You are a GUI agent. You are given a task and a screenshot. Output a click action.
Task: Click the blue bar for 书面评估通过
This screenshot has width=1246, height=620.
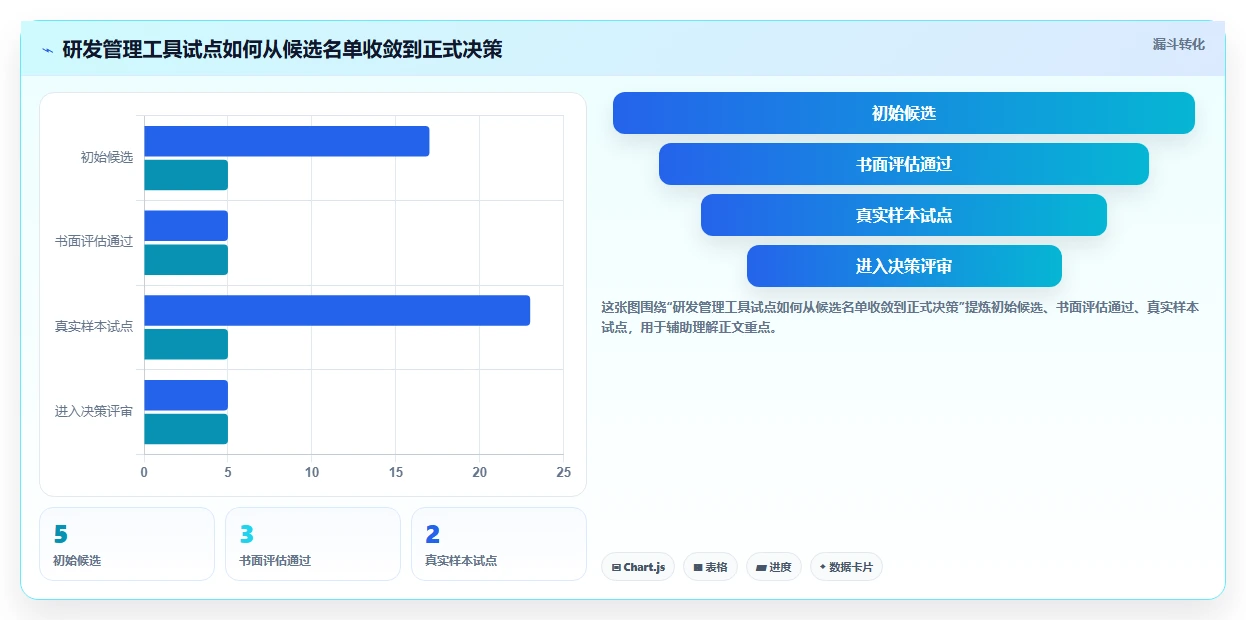(x=186, y=226)
